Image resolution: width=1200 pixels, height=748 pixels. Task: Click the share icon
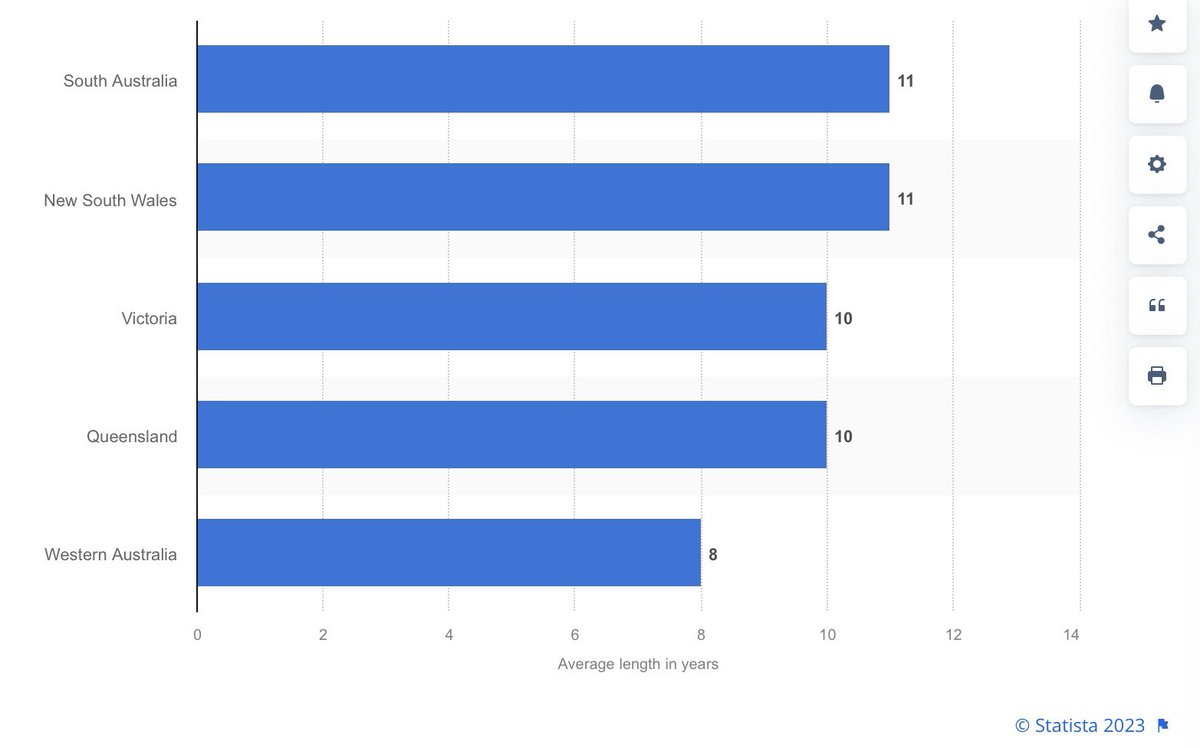tap(1157, 235)
